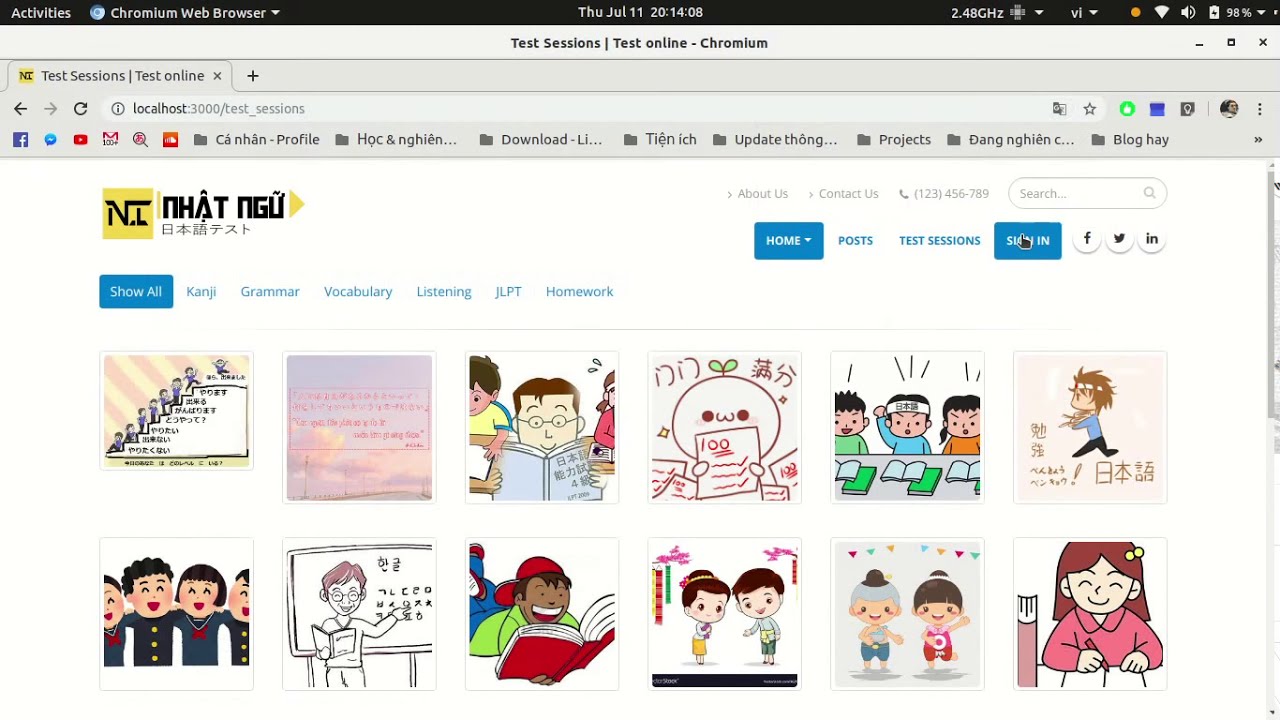Show hidden bookmarks with the double-chevron overflow

[x=1258, y=140]
